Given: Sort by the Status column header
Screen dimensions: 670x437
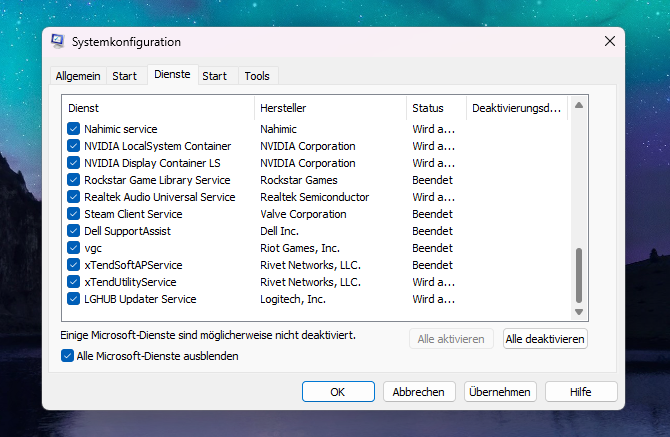Looking at the screenshot, I should click(436, 108).
